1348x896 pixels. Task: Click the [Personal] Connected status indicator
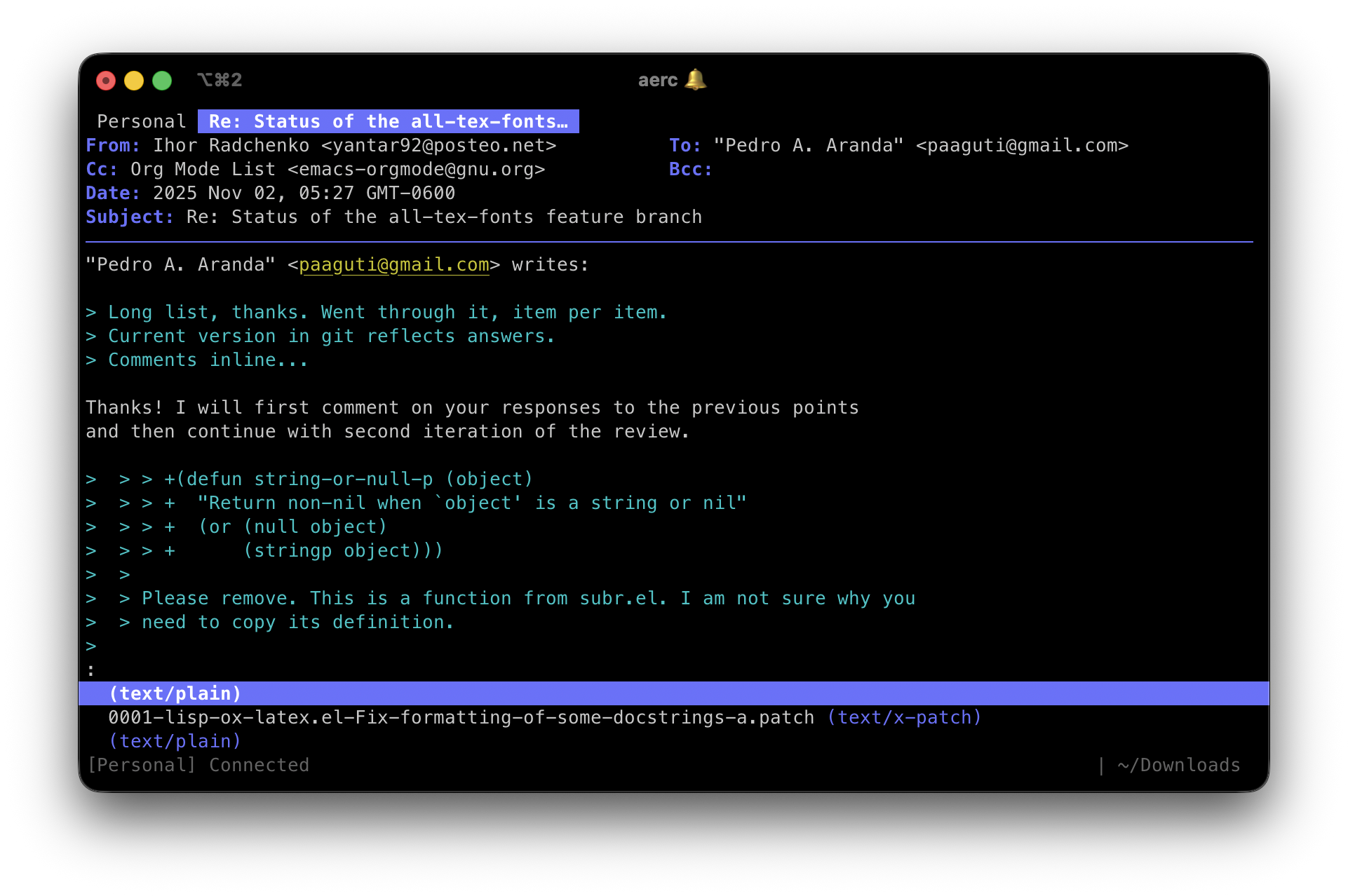(x=198, y=764)
